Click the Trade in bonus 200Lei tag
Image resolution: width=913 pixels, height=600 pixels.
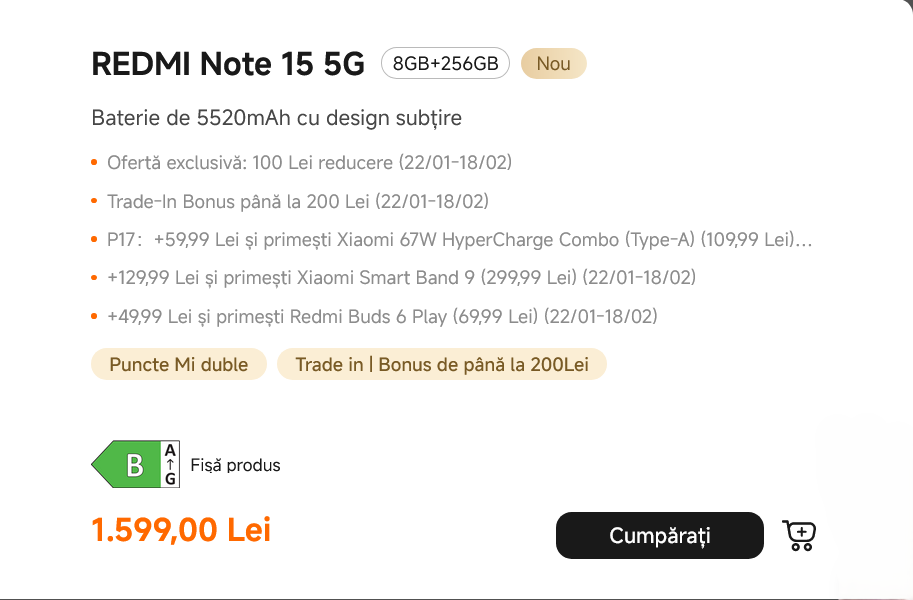pyautogui.click(x=441, y=365)
